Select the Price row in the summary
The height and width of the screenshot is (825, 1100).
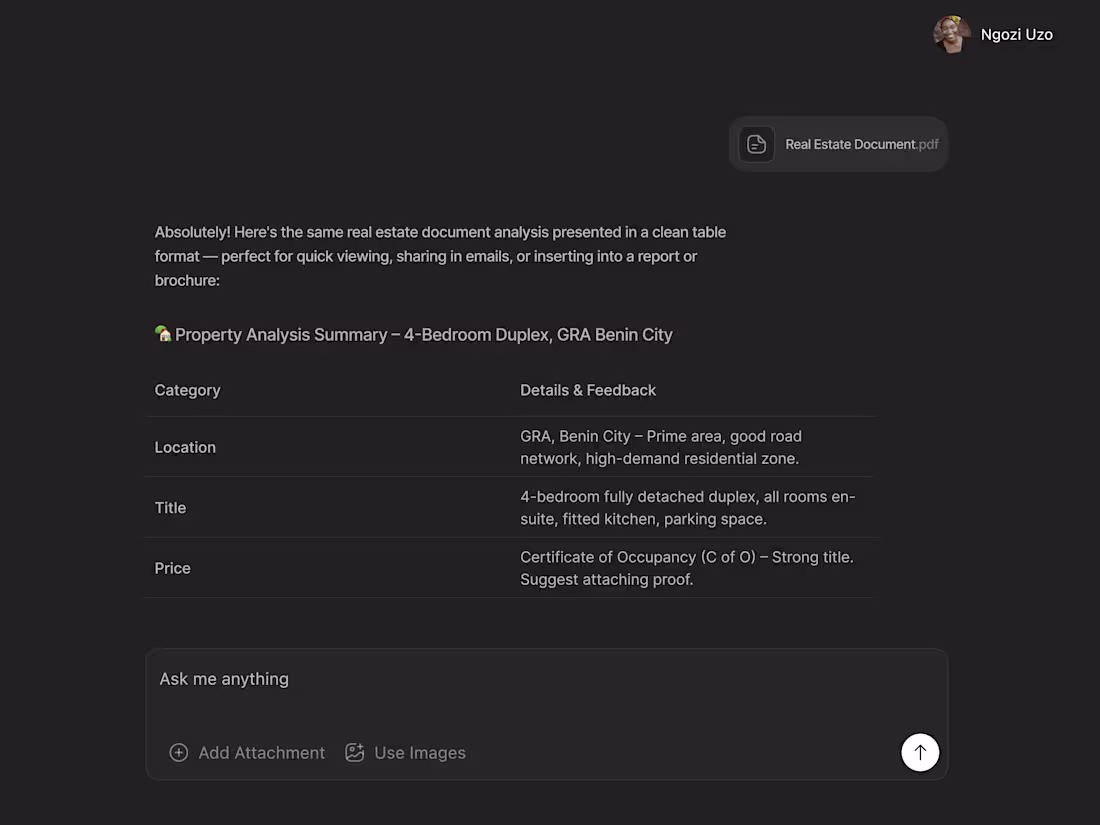(x=172, y=567)
